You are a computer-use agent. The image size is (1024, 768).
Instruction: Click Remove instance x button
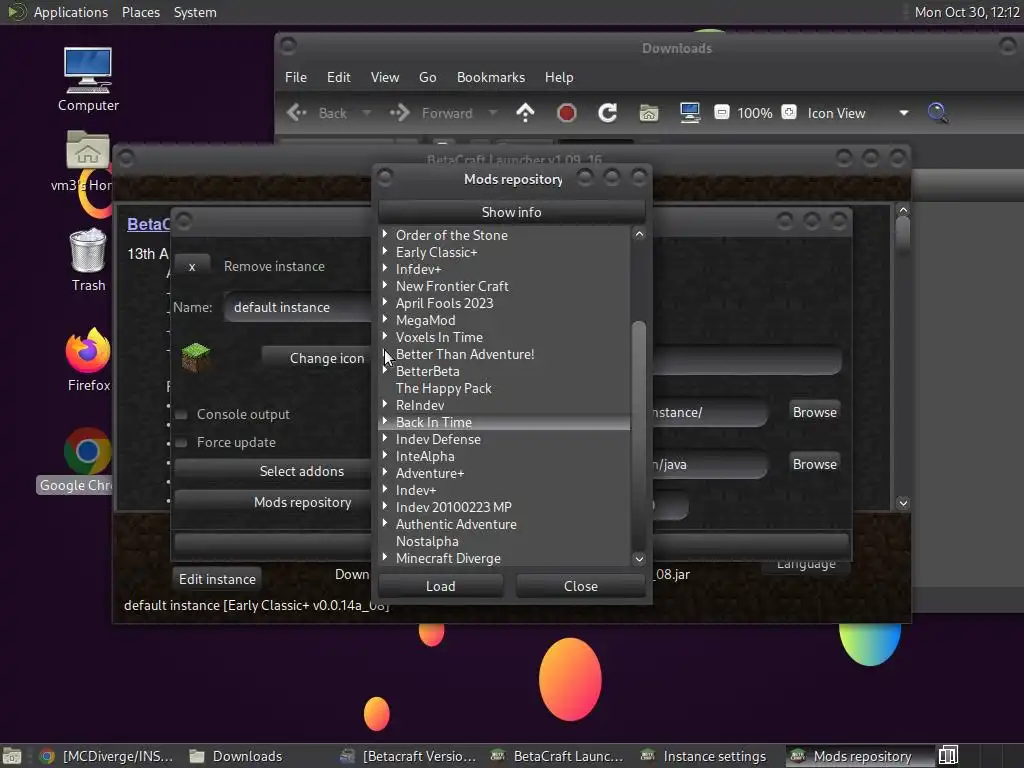pos(192,266)
